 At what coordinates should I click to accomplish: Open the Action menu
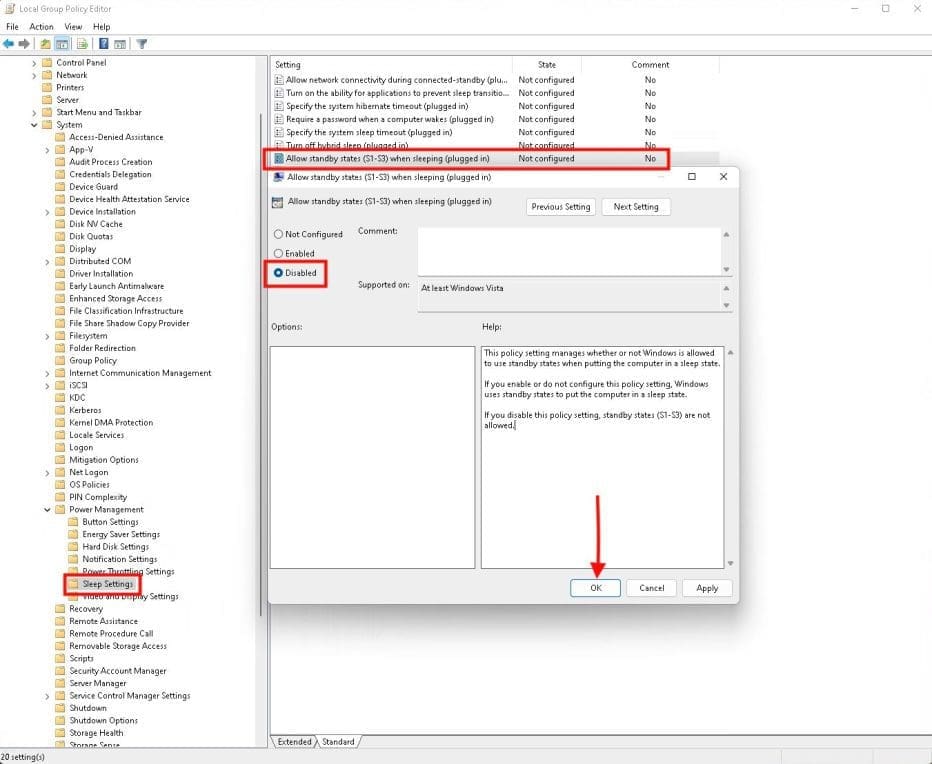(41, 27)
